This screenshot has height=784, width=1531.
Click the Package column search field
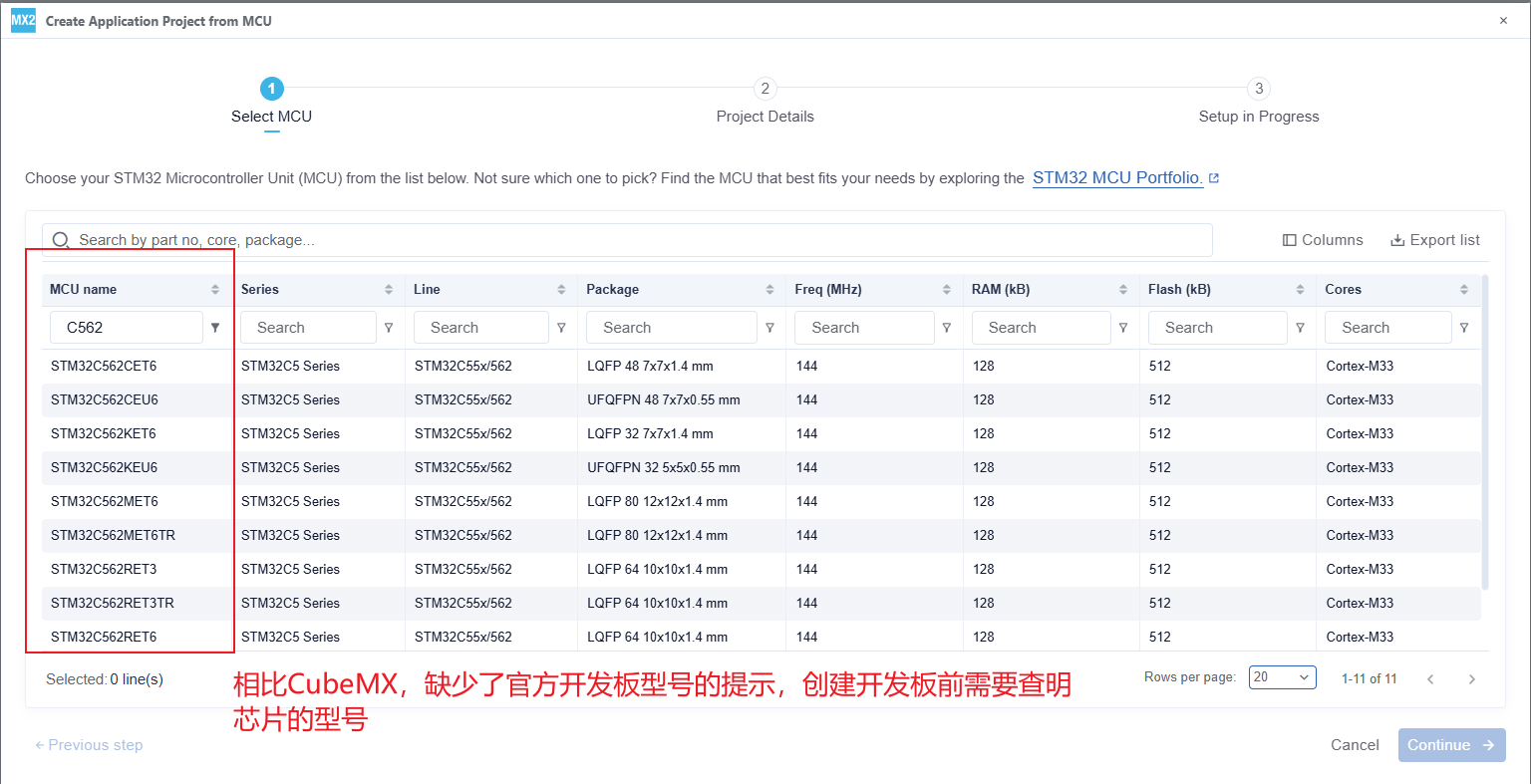672,328
